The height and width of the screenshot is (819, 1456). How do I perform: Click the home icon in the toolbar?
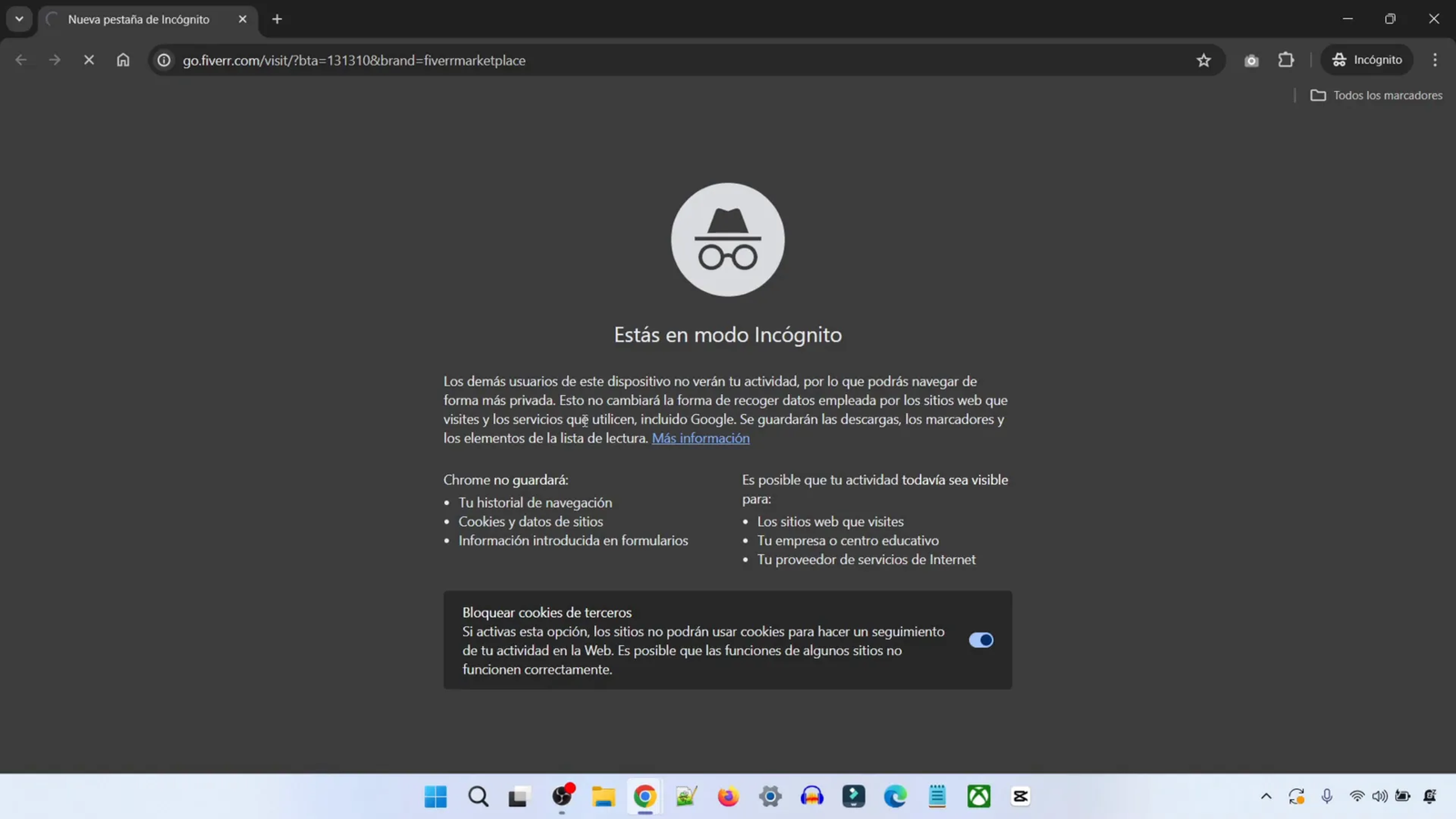click(x=123, y=60)
